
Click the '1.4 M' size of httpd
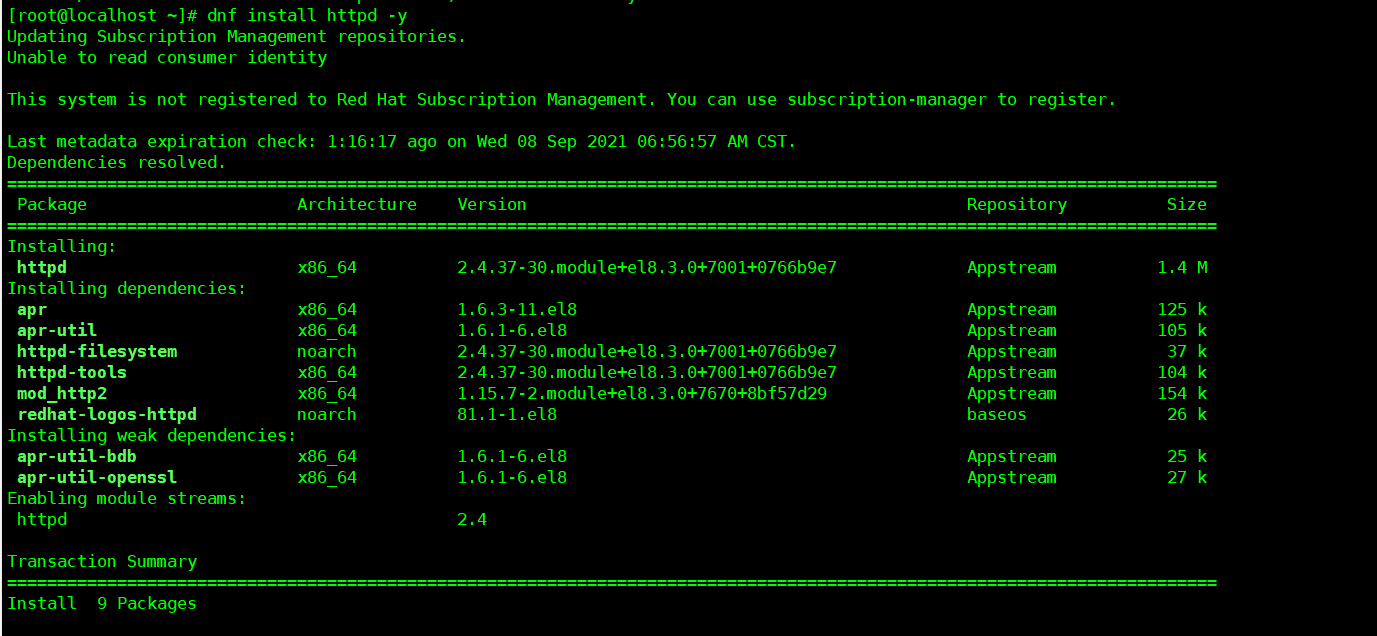(x=1182, y=268)
